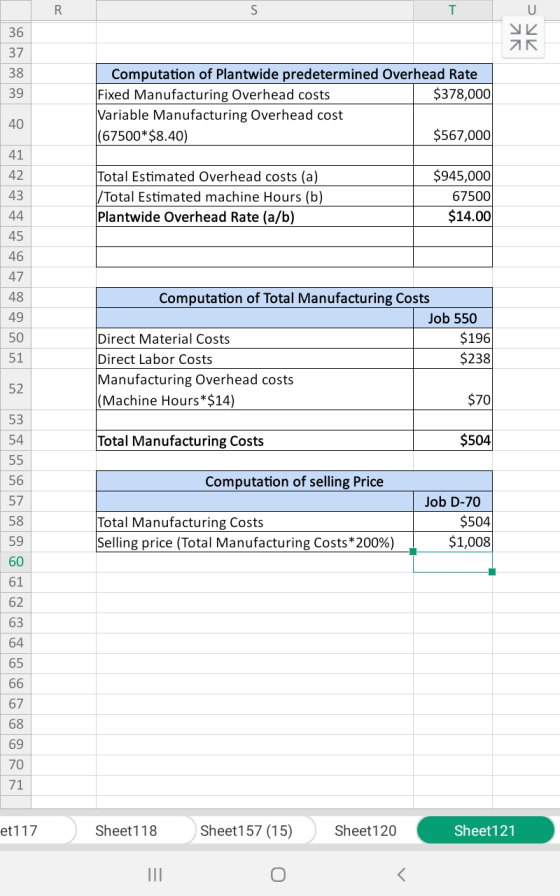Screen dimensions: 560x896
Task: Select 'Direct Labor Costs' cell
Action: point(255,359)
